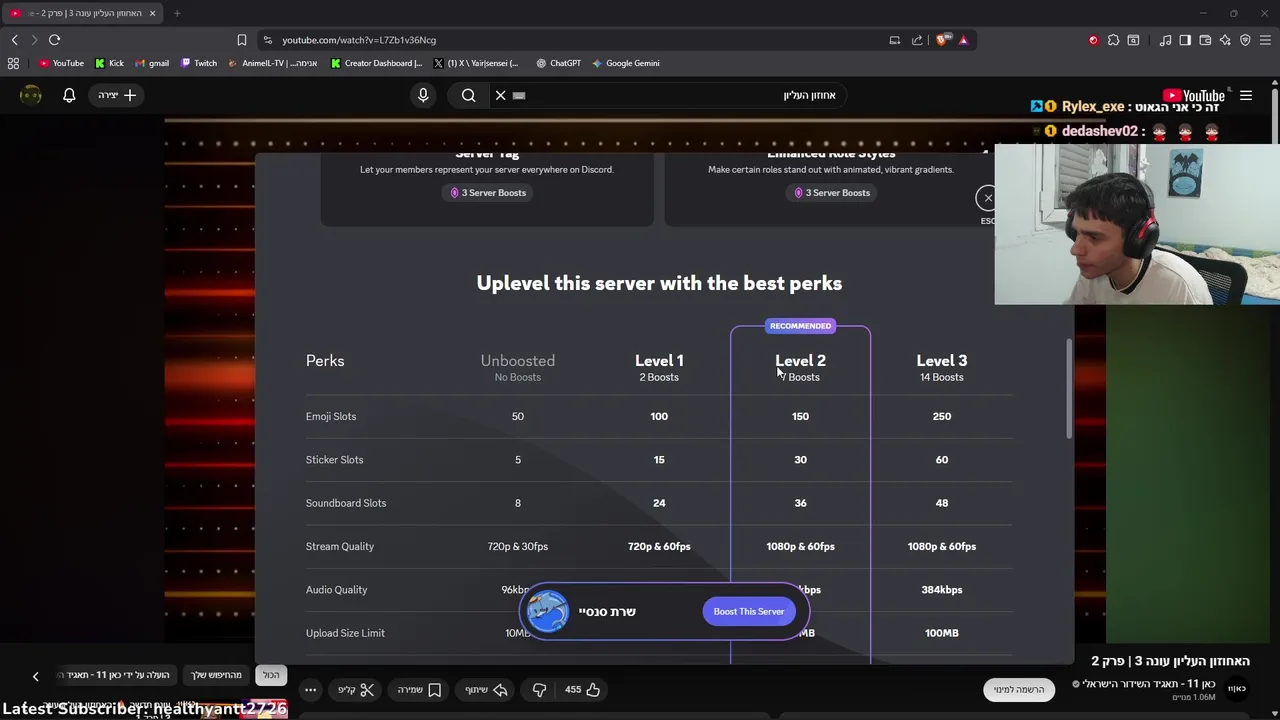Click the Clip (קליפ) scissors button
The image size is (1280, 720).
click(356, 689)
